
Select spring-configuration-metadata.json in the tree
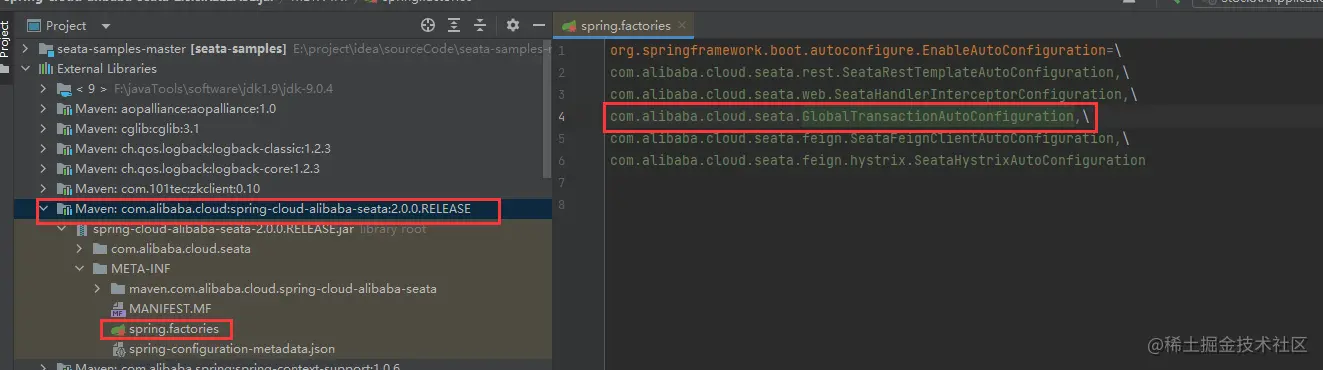coord(232,349)
